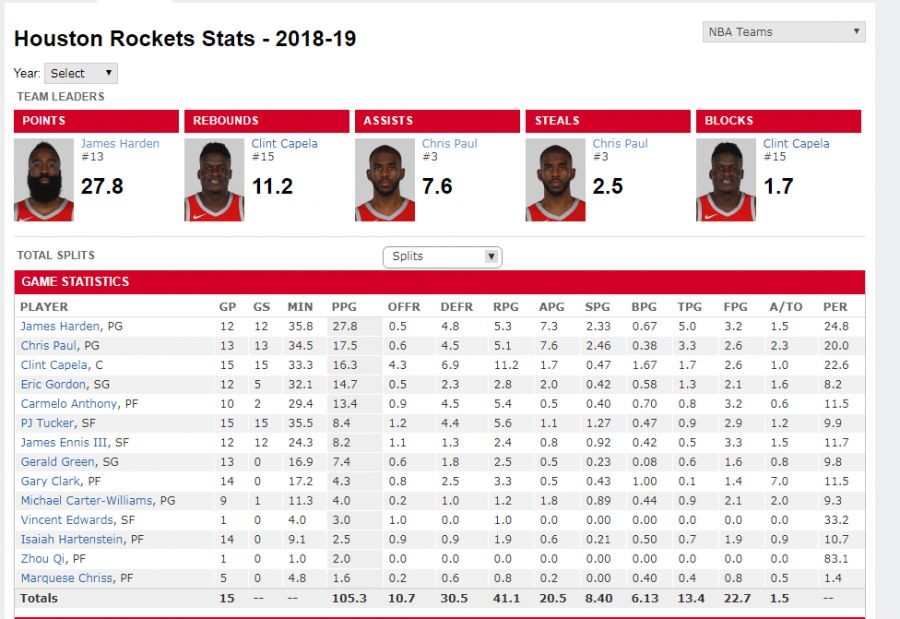Image resolution: width=900 pixels, height=619 pixels.
Task: Sort table by OFFR column header
Action: point(404,307)
